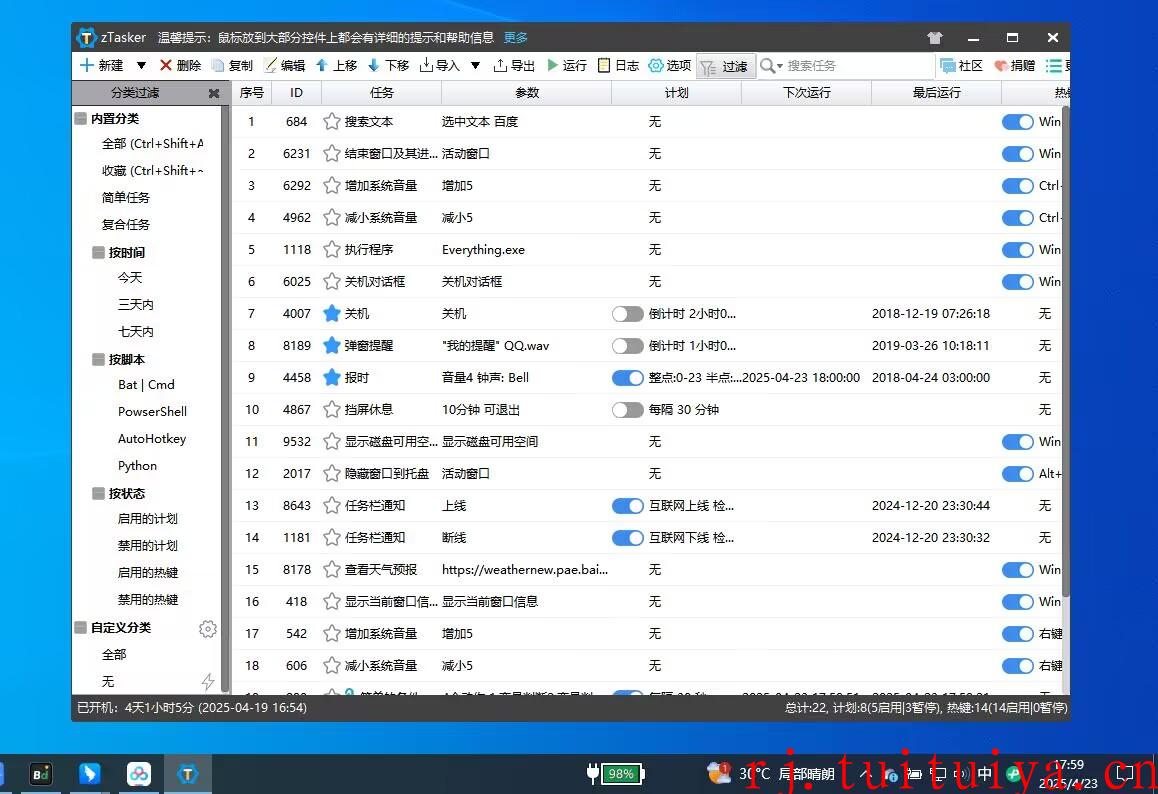Disable the 执行程序 hotkey toggle
This screenshot has width=1158, height=794.
click(x=1018, y=250)
